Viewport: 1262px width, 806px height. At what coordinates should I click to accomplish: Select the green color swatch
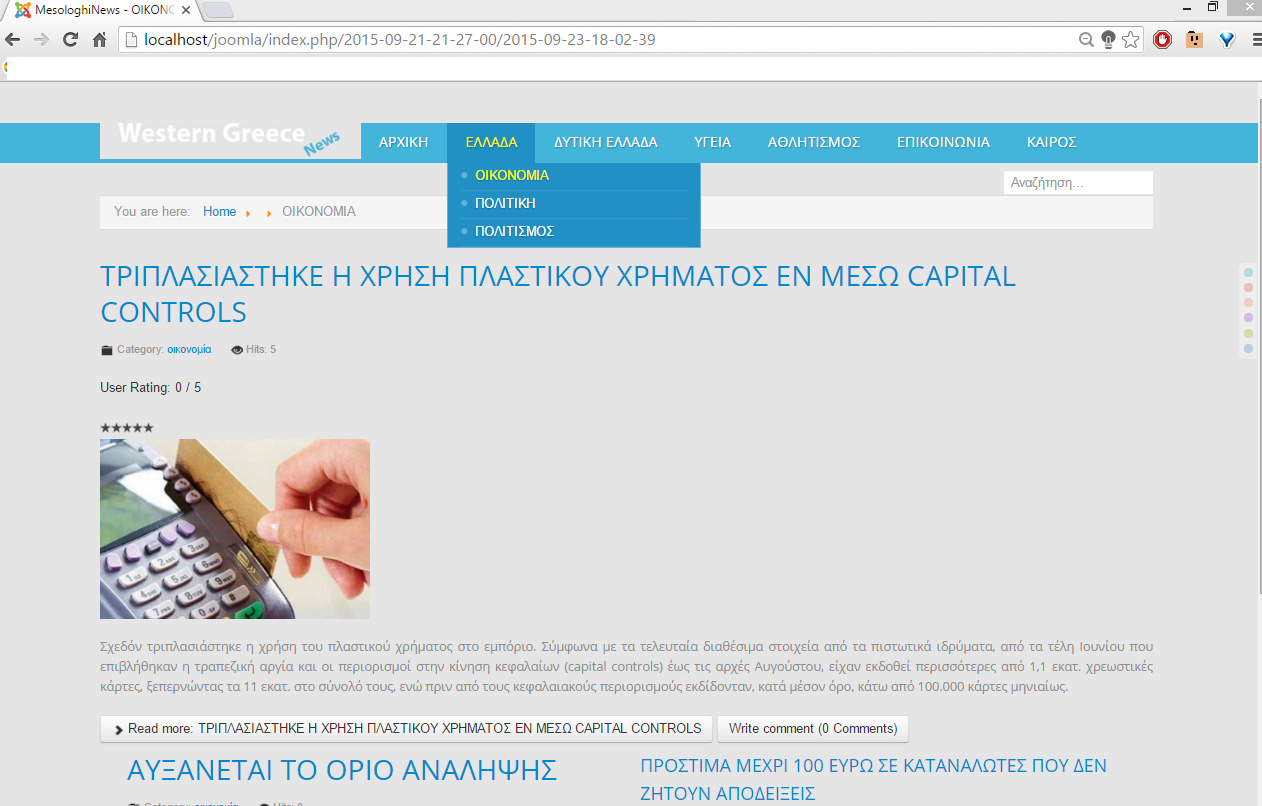click(x=1248, y=333)
